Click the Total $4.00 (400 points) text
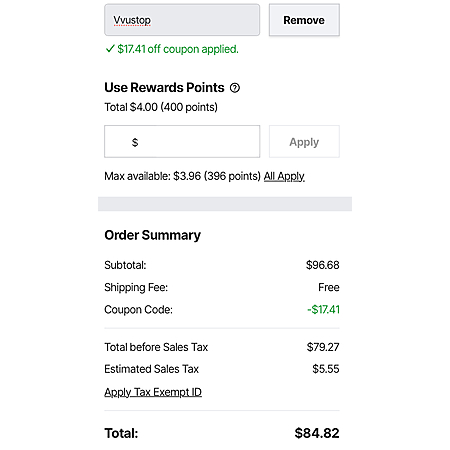Image resolution: width=450 pixels, height=450 pixels. tap(161, 107)
